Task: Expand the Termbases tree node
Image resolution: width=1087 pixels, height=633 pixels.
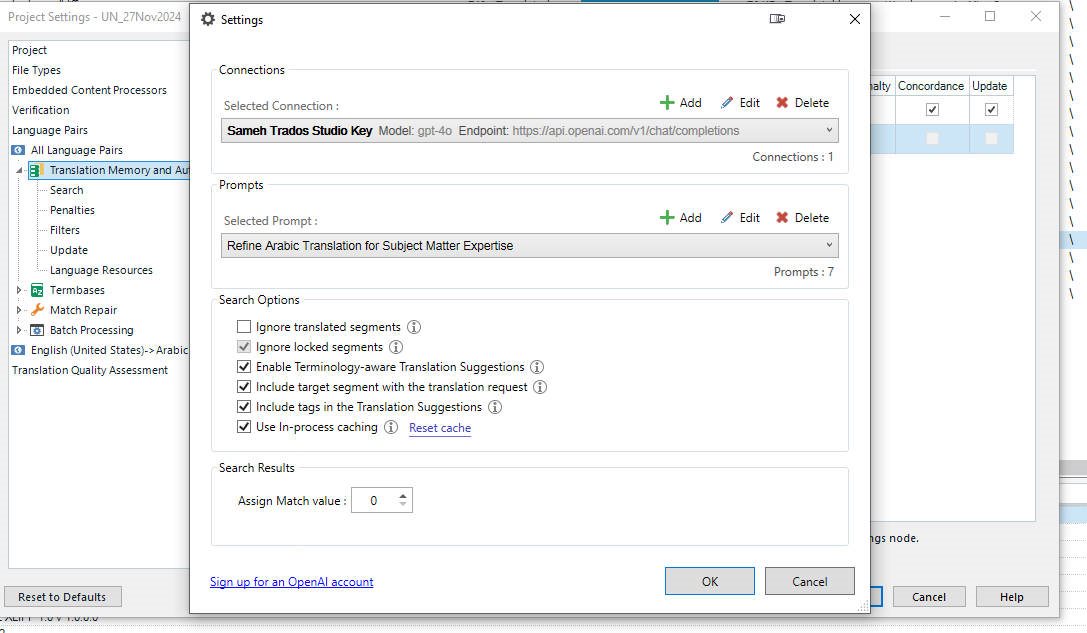Action: click(17, 290)
